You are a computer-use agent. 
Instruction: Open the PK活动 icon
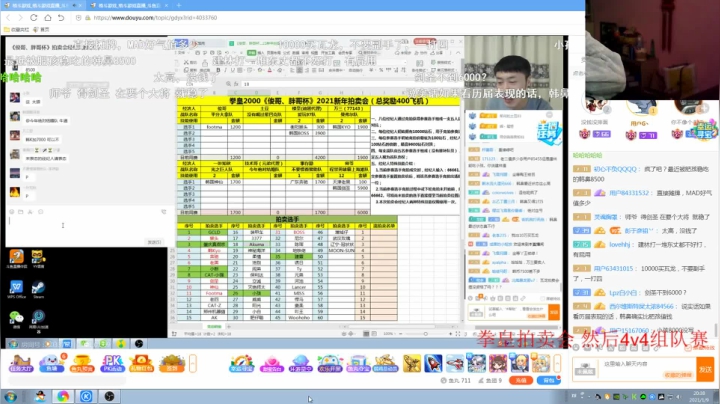pos(112,363)
